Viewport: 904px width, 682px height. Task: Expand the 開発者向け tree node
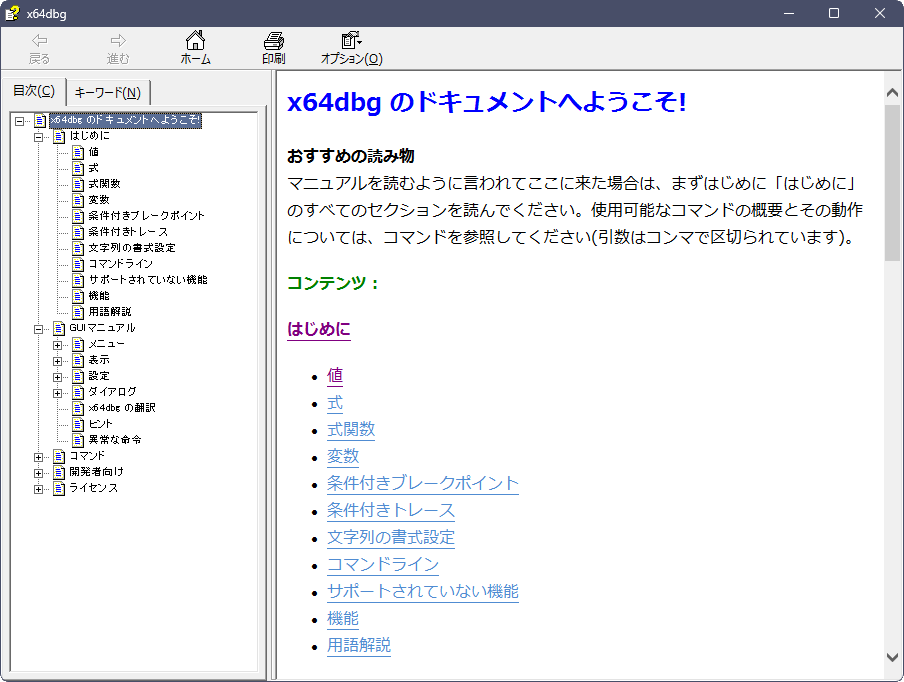[x=38, y=473]
